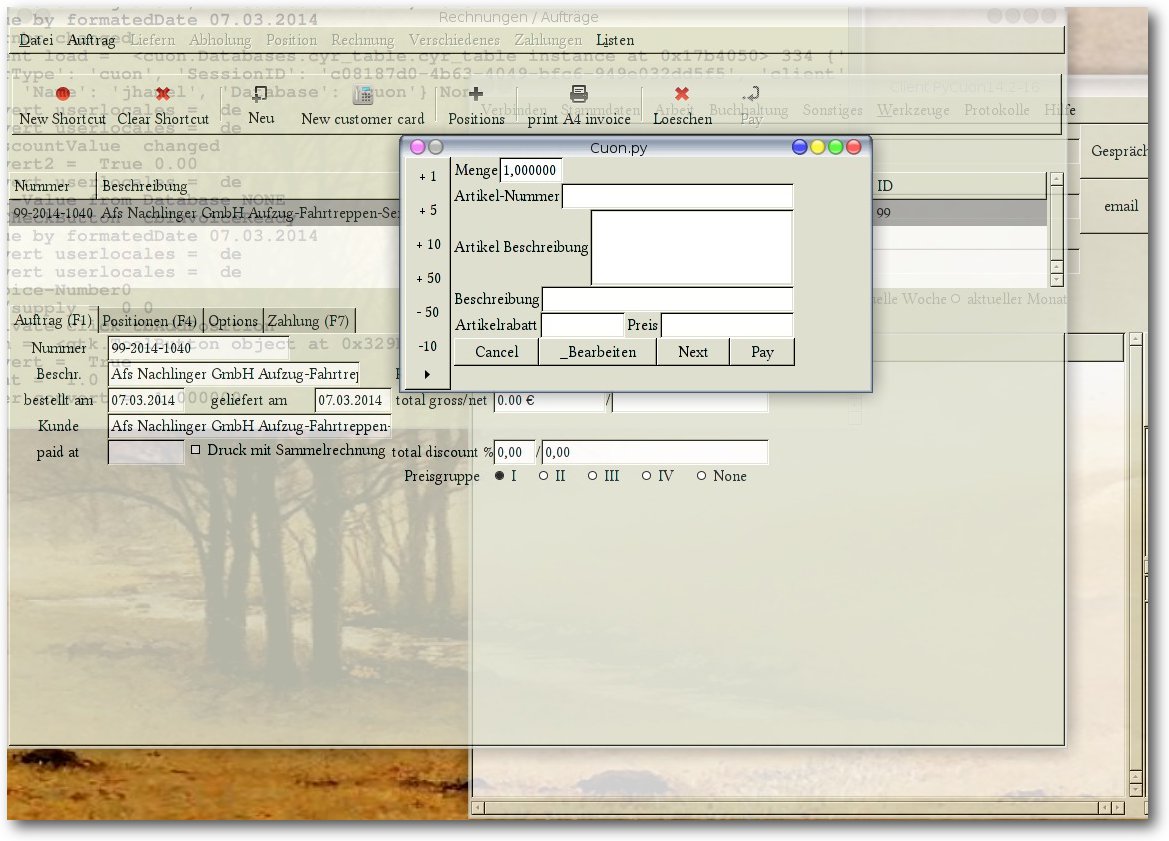Open New customer card from toolbar
The width and height of the screenshot is (1169, 841).
(x=362, y=105)
